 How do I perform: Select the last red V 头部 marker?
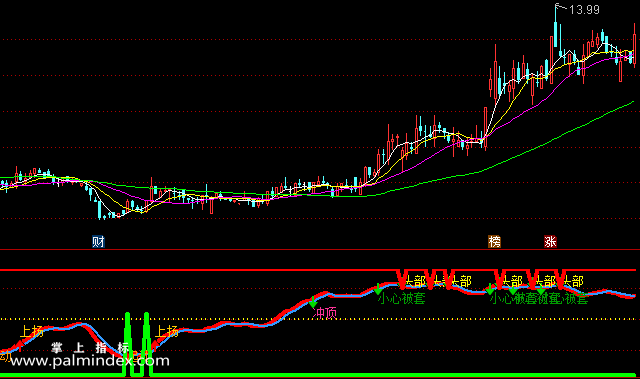click(560, 279)
